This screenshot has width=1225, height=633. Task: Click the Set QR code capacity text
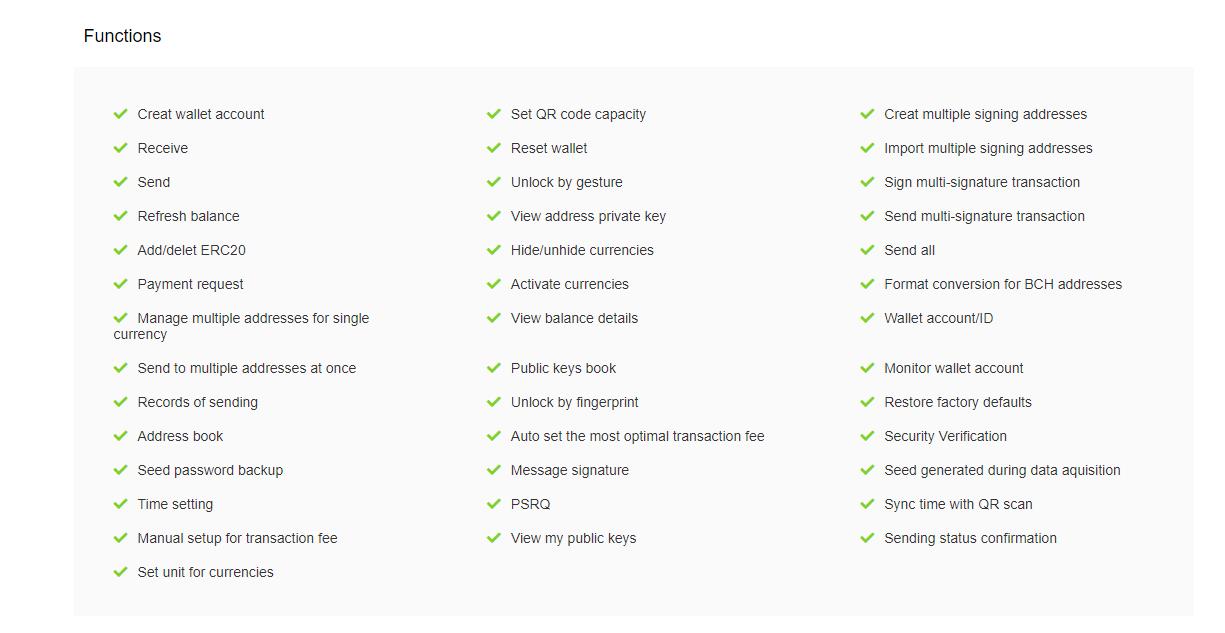click(578, 114)
